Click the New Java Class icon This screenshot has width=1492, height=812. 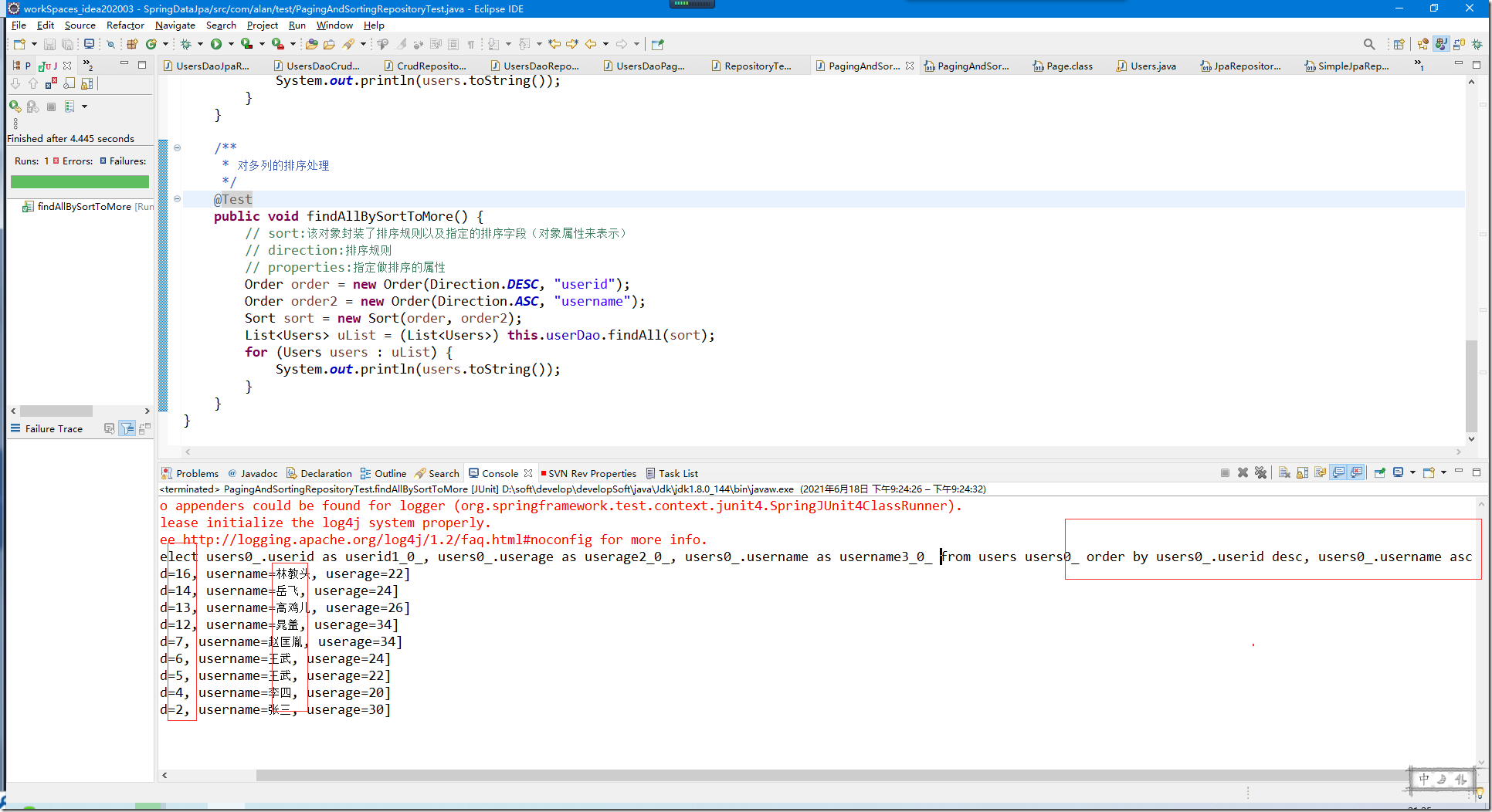151,44
